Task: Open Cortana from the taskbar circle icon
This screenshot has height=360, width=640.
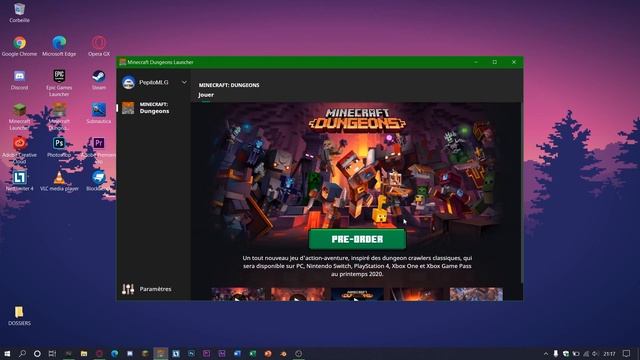Action: click(x=37, y=353)
